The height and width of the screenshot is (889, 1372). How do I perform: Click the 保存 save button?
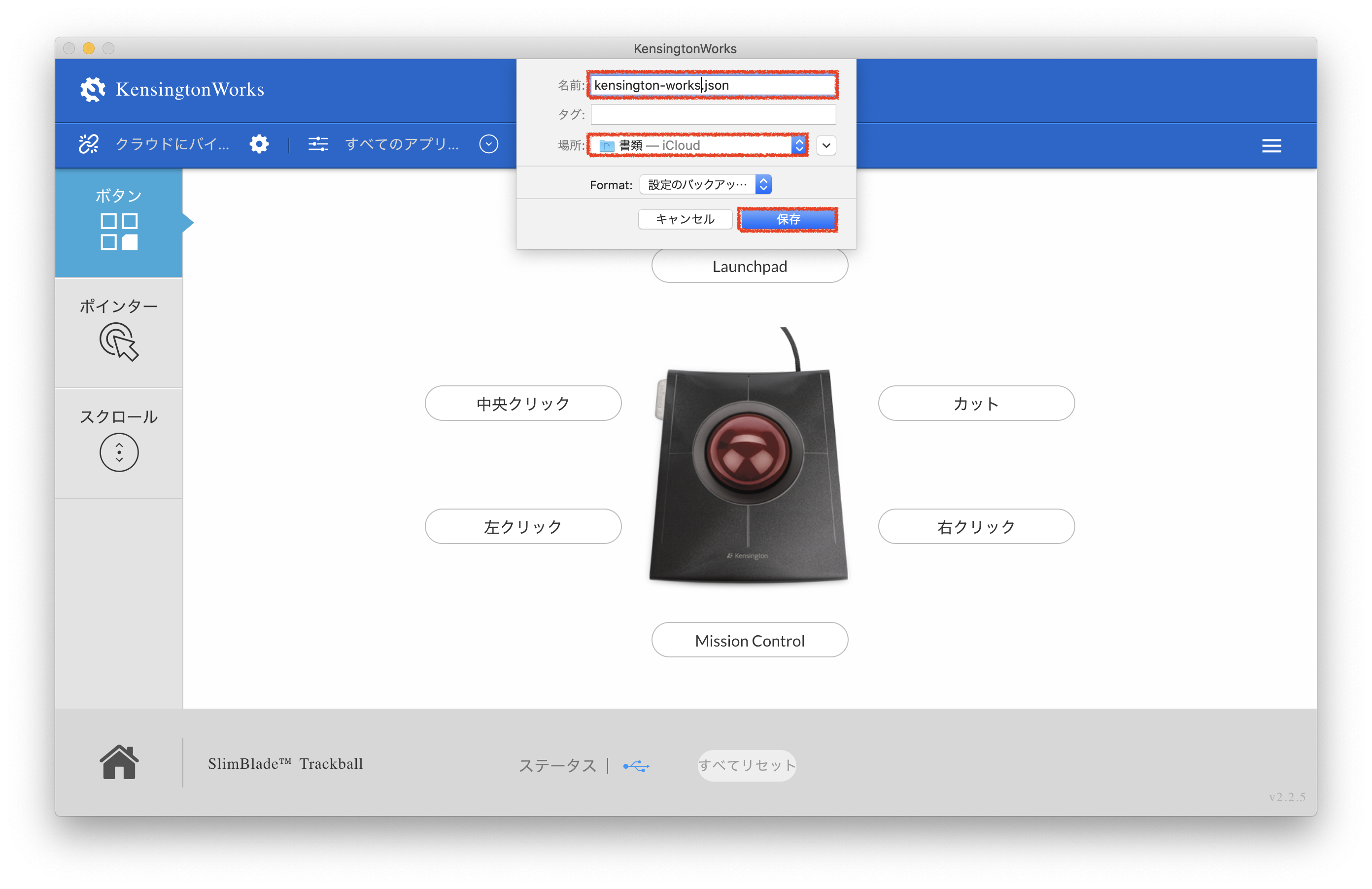[x=788, y=219]
